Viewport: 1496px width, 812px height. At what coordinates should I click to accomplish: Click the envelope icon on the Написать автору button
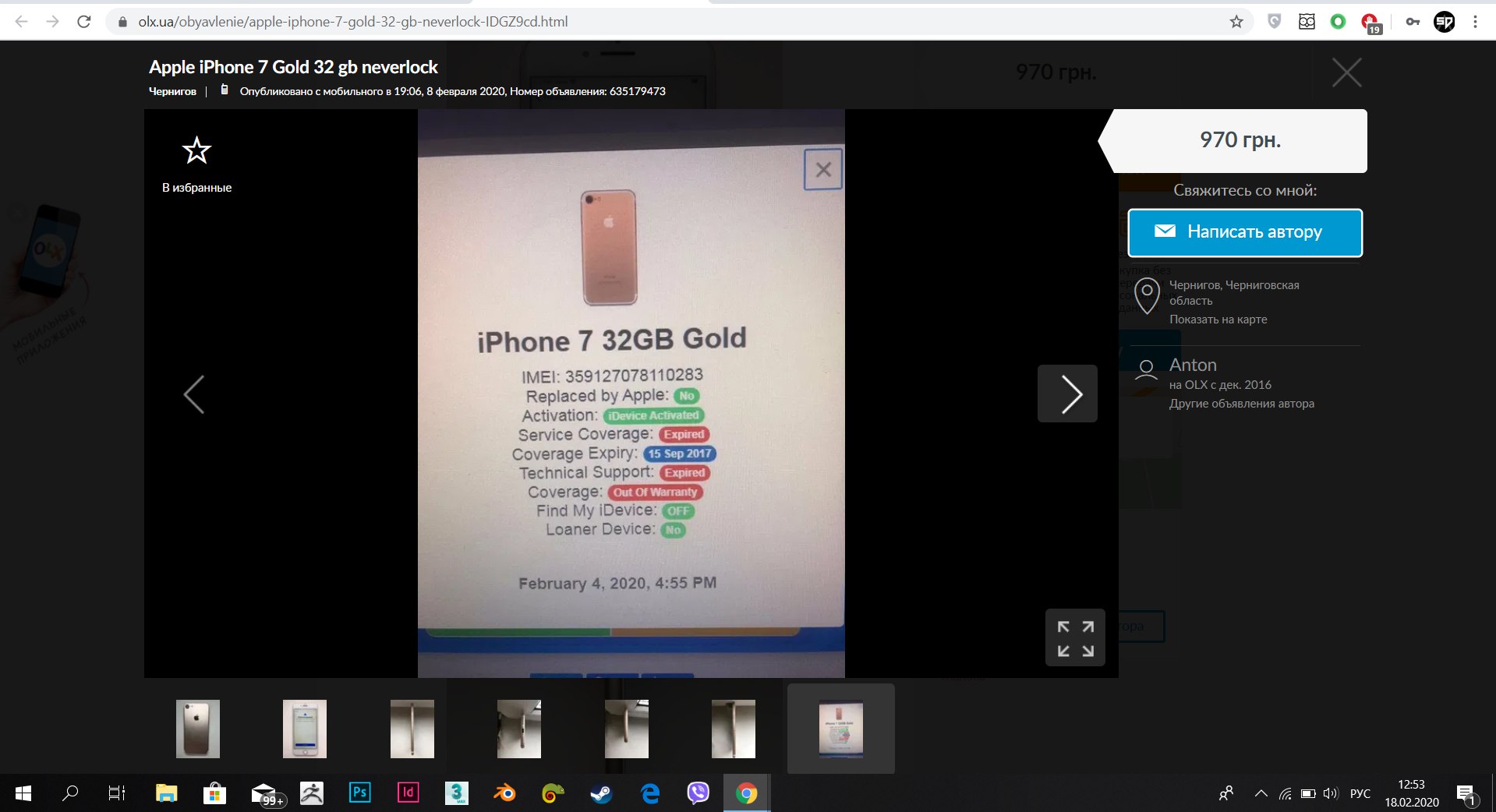tap(1165, 231)
